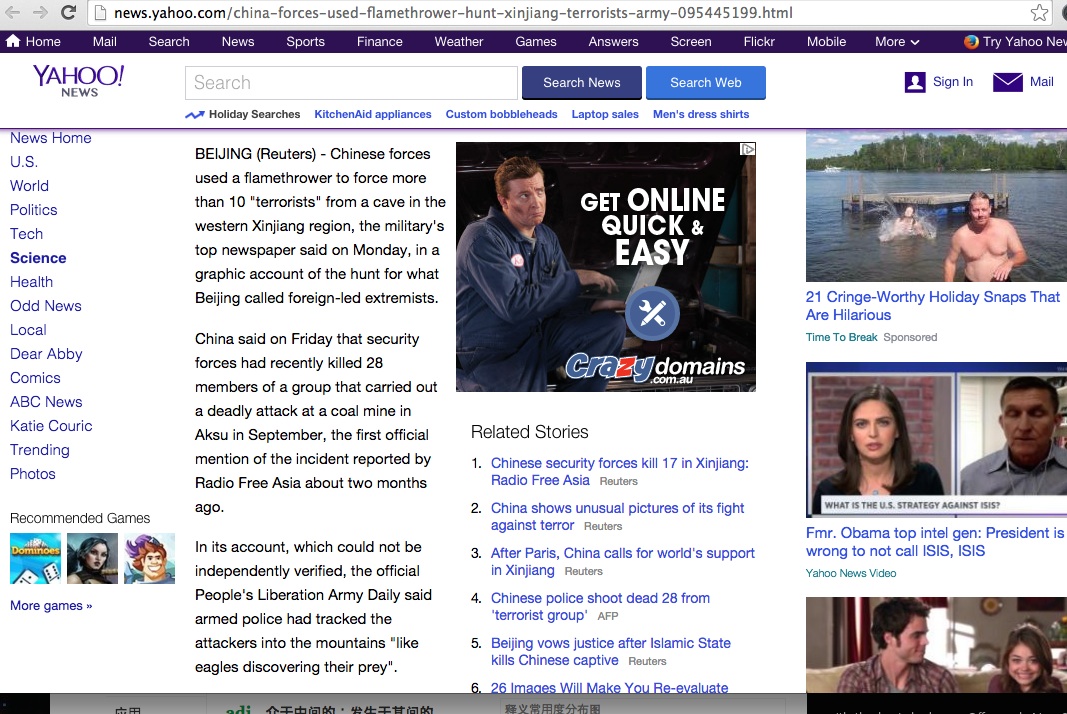Screen dimensions: 1067x714
Task: Click the Sign In profile icon
Action: point(915,82)
